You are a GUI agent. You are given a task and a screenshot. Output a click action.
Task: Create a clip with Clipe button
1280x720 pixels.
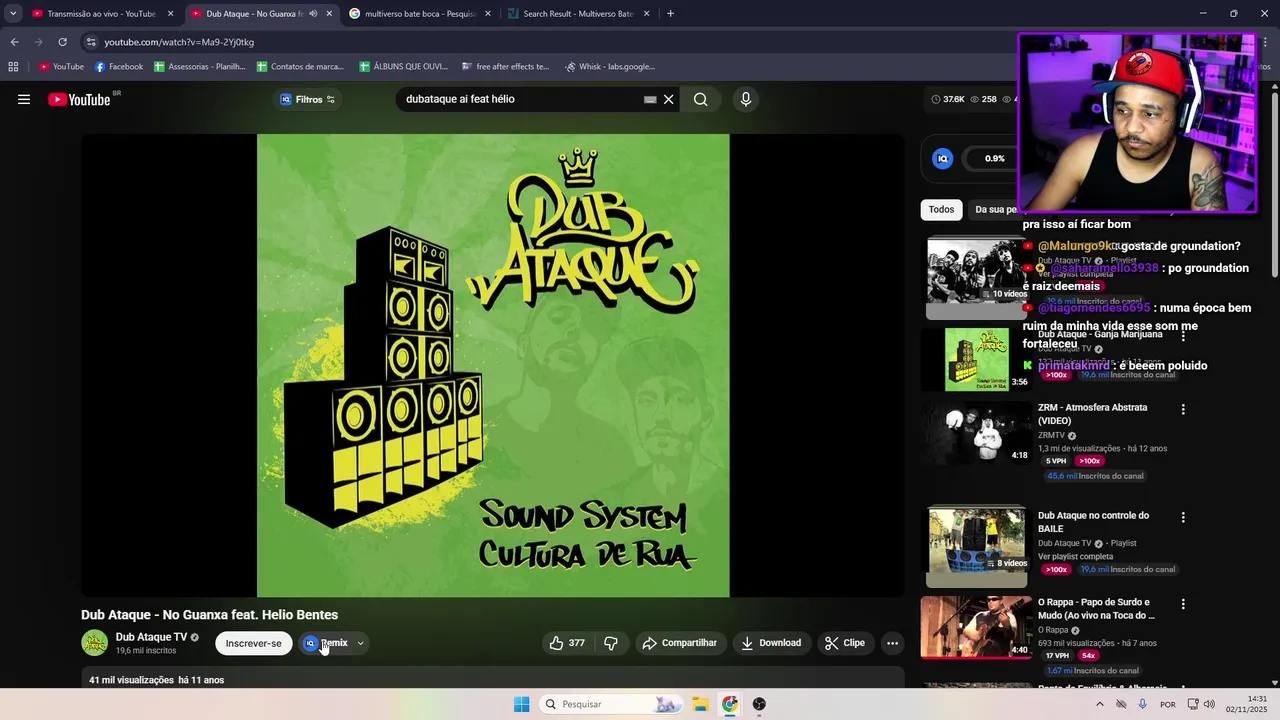pyautogui.click(x=845, y=643)
